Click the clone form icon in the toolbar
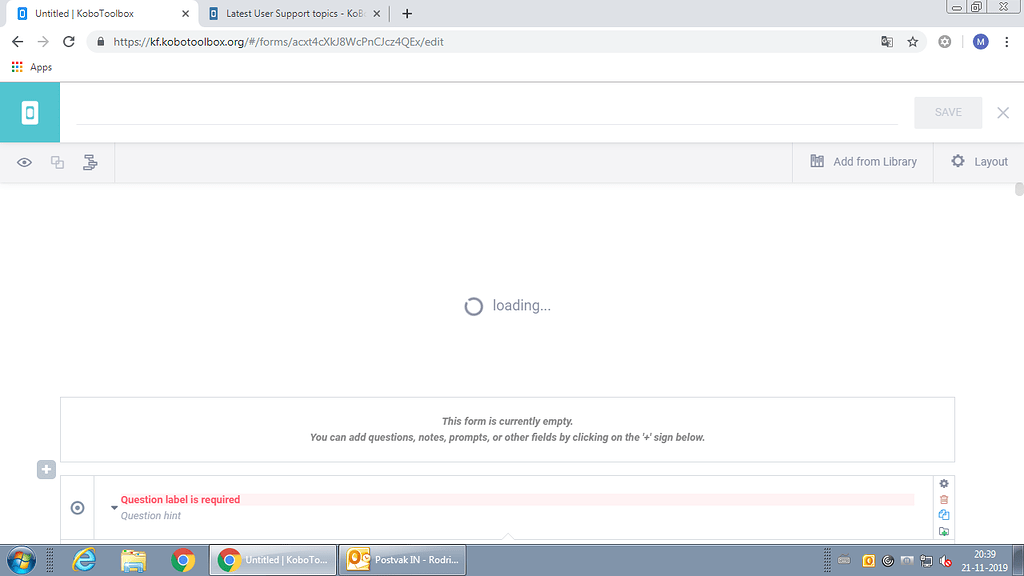Image resolution: width=1024 pixels, height=576 pixels. 57,161
